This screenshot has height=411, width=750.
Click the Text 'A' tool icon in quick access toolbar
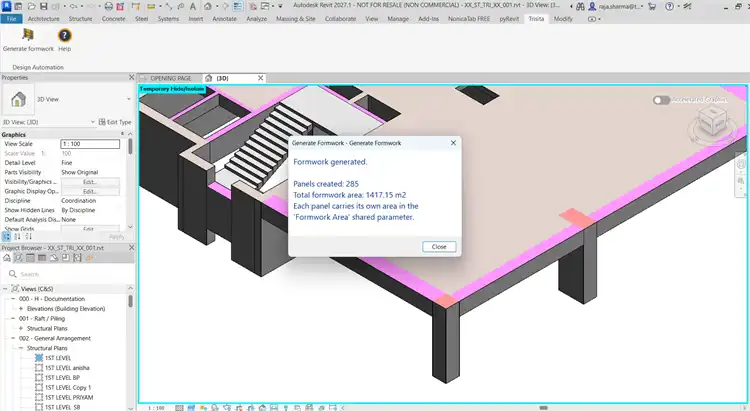coord(193,6)
